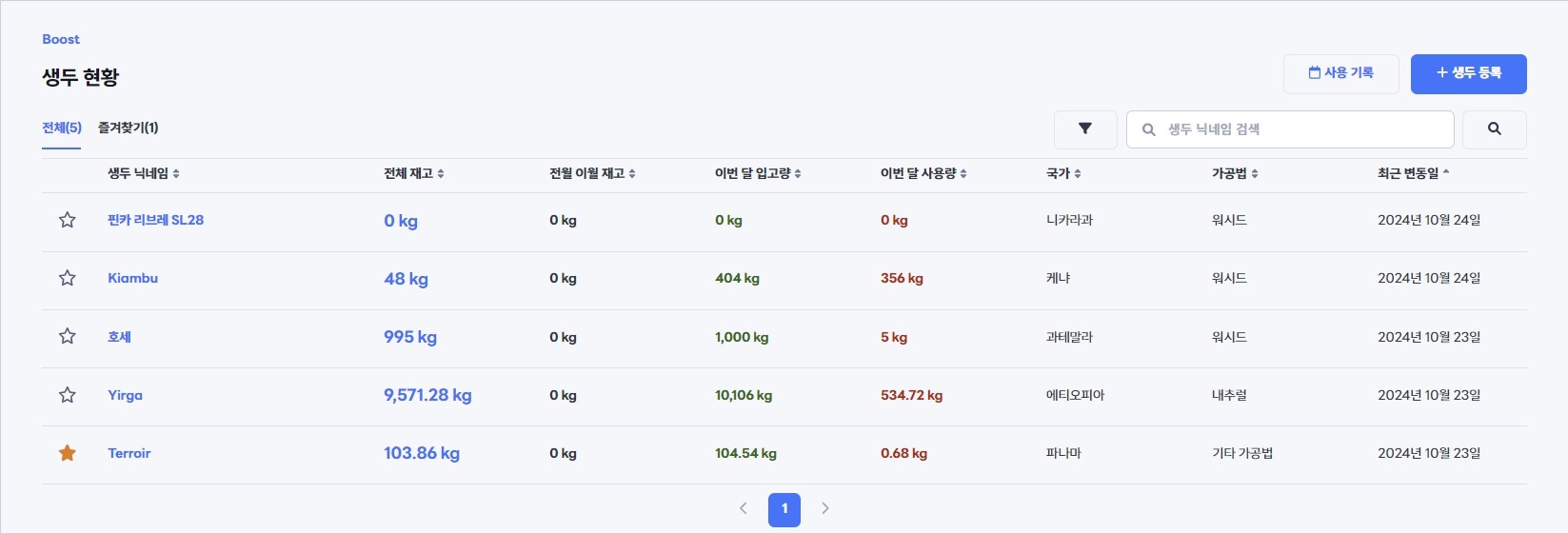Click next page arrow in pagination
Image resolution: width=1568 pixels, height=533 pixels.
[825, 508]
